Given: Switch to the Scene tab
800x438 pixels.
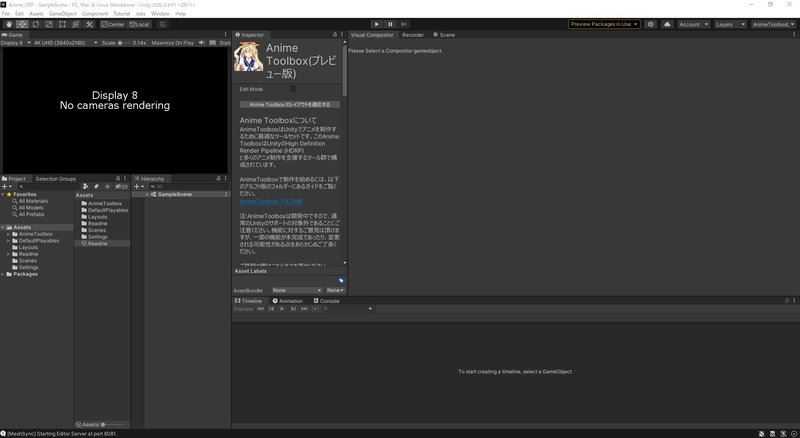Looking at the screenshot, I should [444, 35].
